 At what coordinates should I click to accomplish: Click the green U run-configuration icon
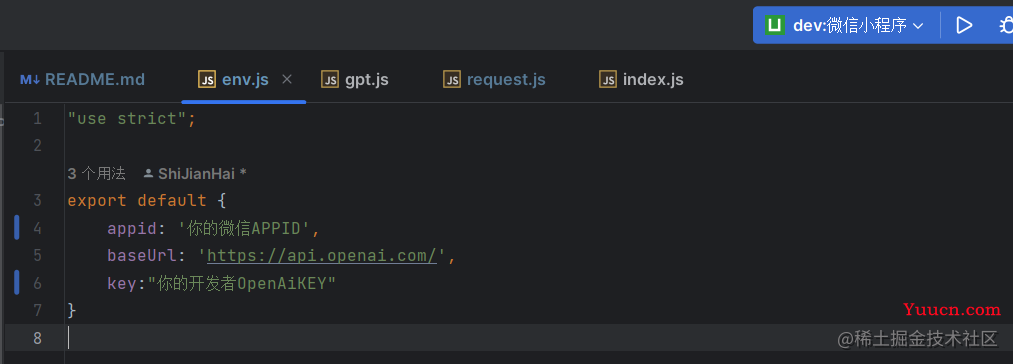coord(775,25)
